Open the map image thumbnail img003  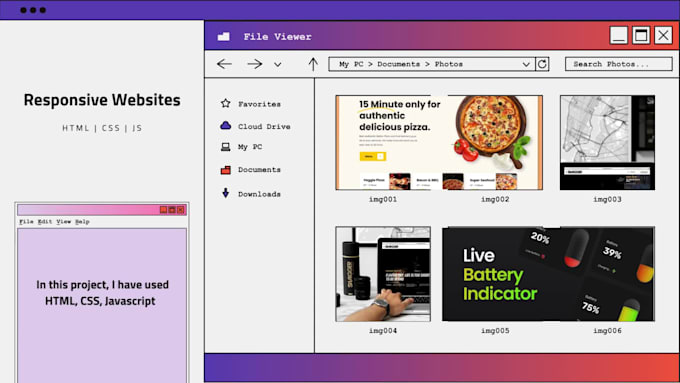pos(607,143)
